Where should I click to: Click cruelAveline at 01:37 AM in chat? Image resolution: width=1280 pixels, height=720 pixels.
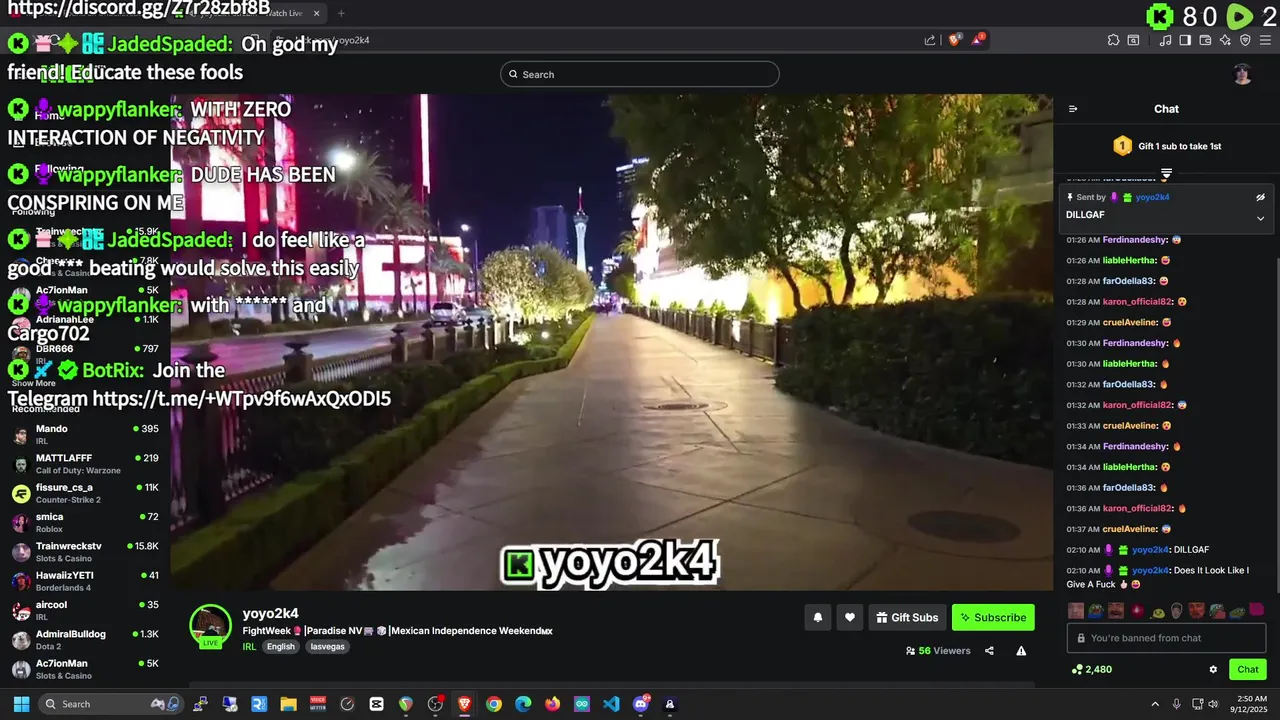click(1130, 529)
